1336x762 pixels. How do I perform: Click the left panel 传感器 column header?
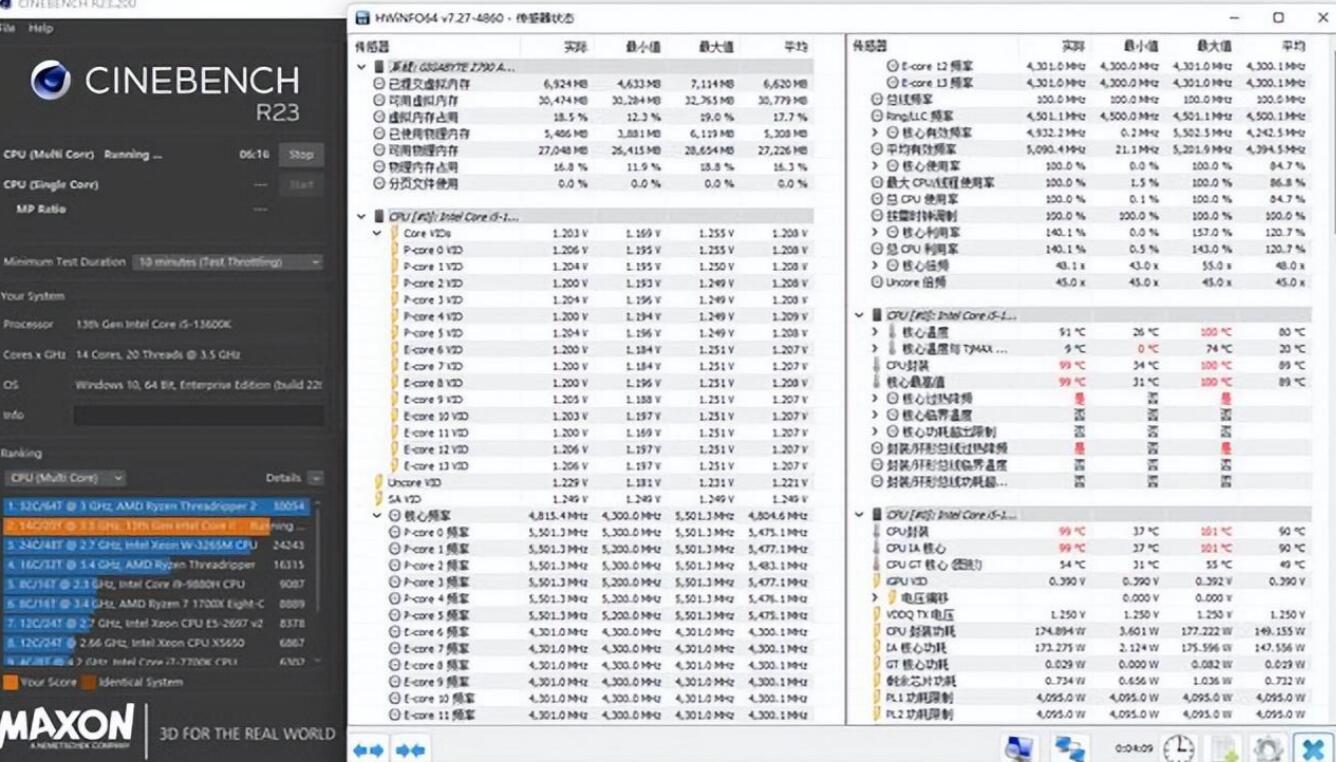[x=372, y=47]
